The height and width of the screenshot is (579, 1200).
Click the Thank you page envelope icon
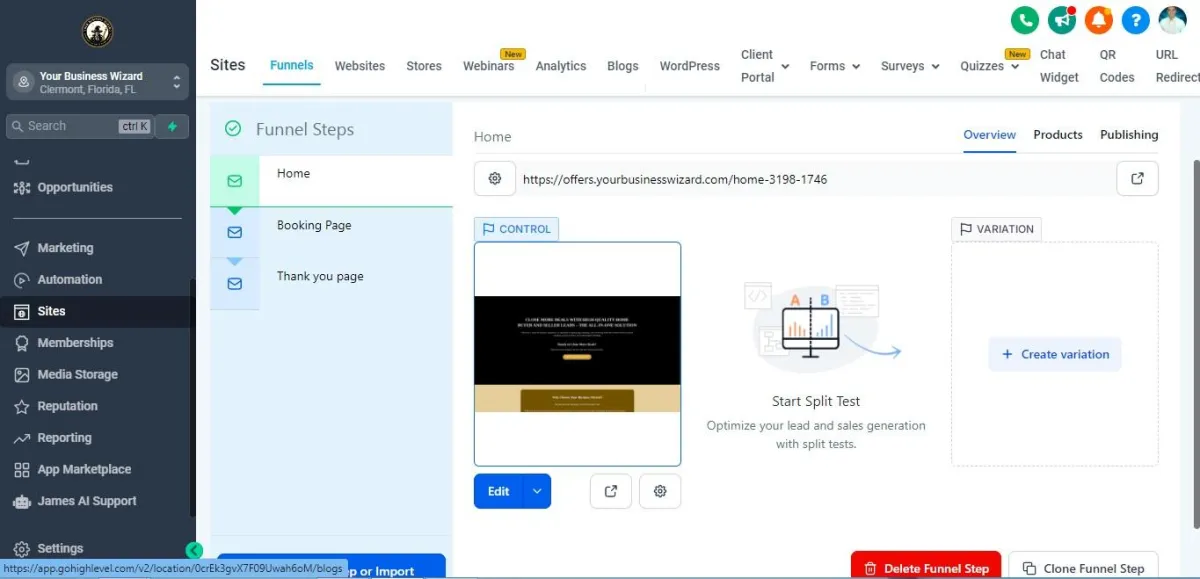pos(234,283)
